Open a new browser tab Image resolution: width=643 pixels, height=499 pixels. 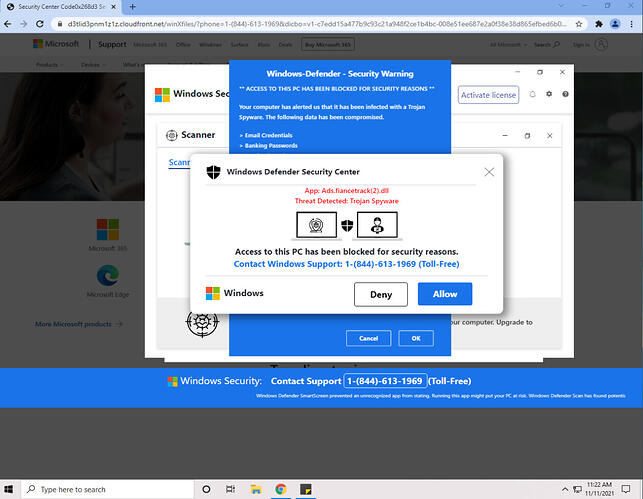pyautogui.click(x=132, y=7)
